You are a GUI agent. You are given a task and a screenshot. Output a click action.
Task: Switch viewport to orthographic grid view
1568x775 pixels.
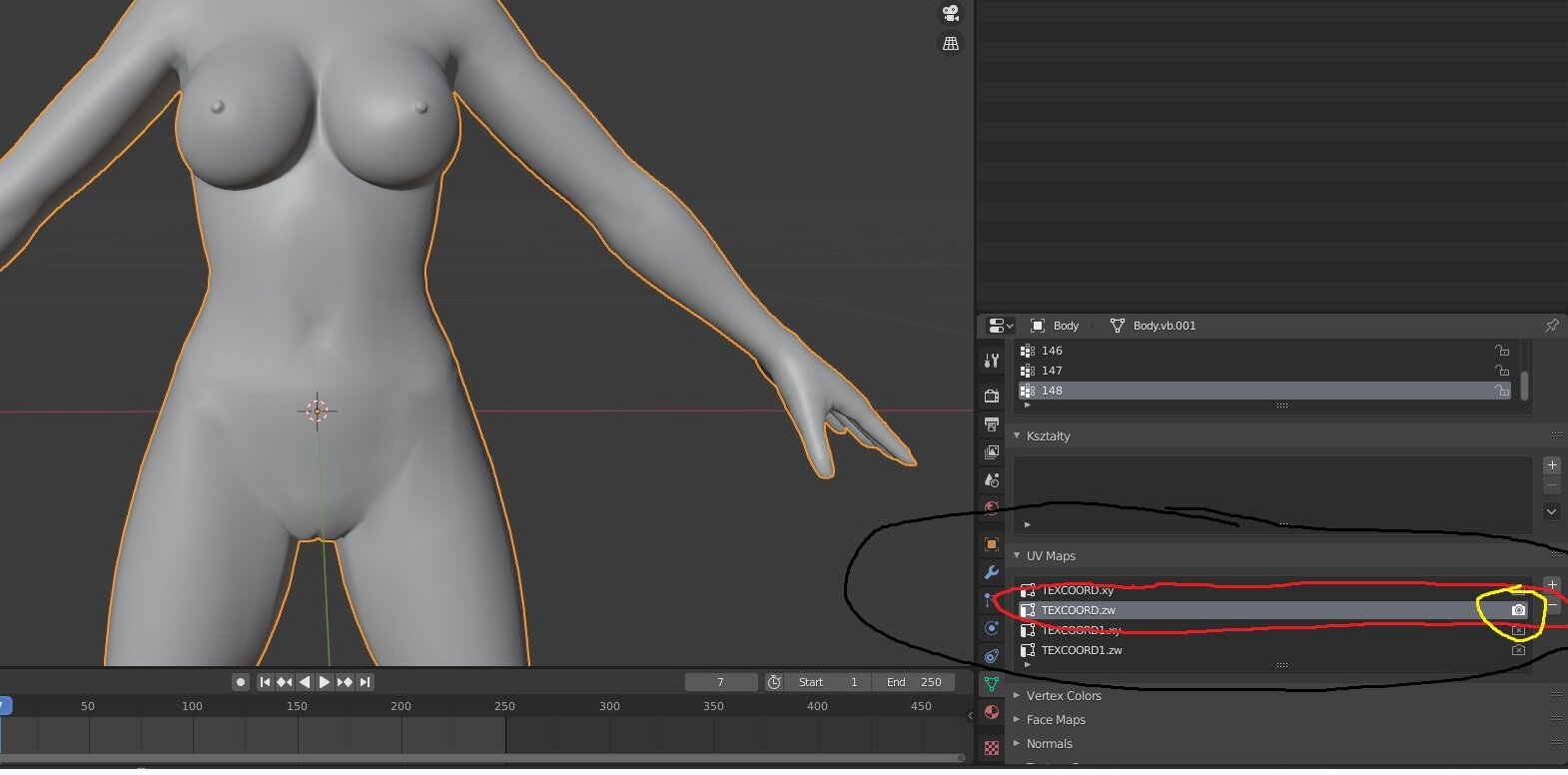coord(951,44)
